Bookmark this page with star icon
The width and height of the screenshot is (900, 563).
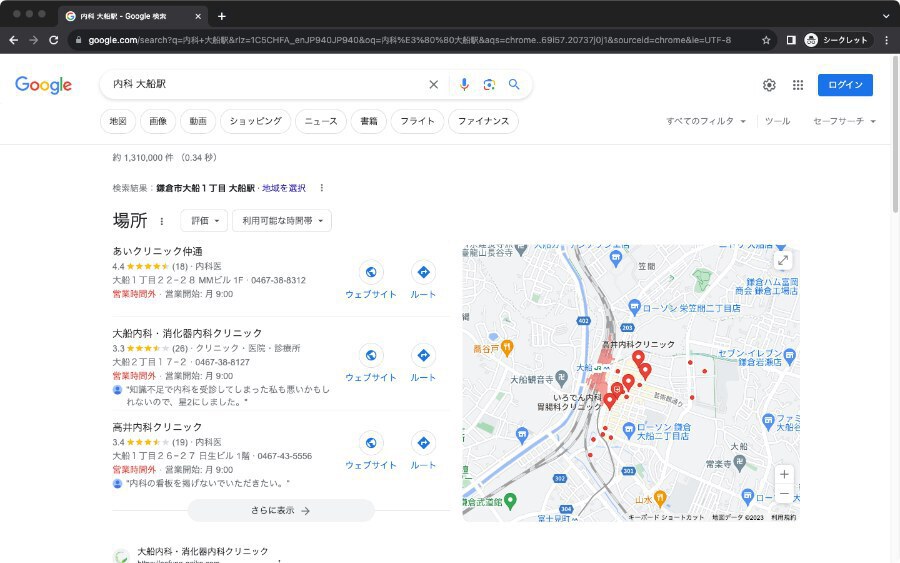coord(766,40)
